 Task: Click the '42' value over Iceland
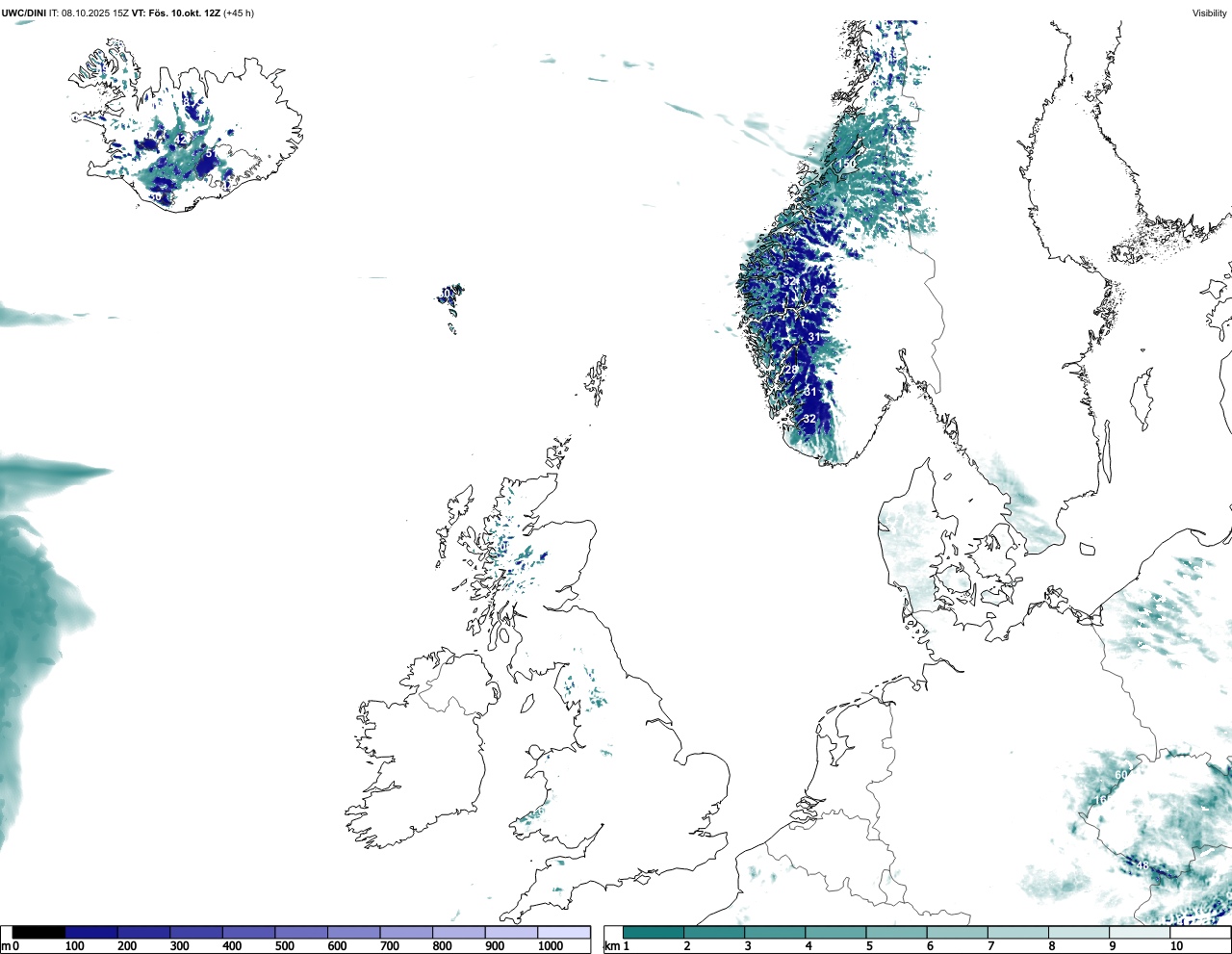point(180,140)
